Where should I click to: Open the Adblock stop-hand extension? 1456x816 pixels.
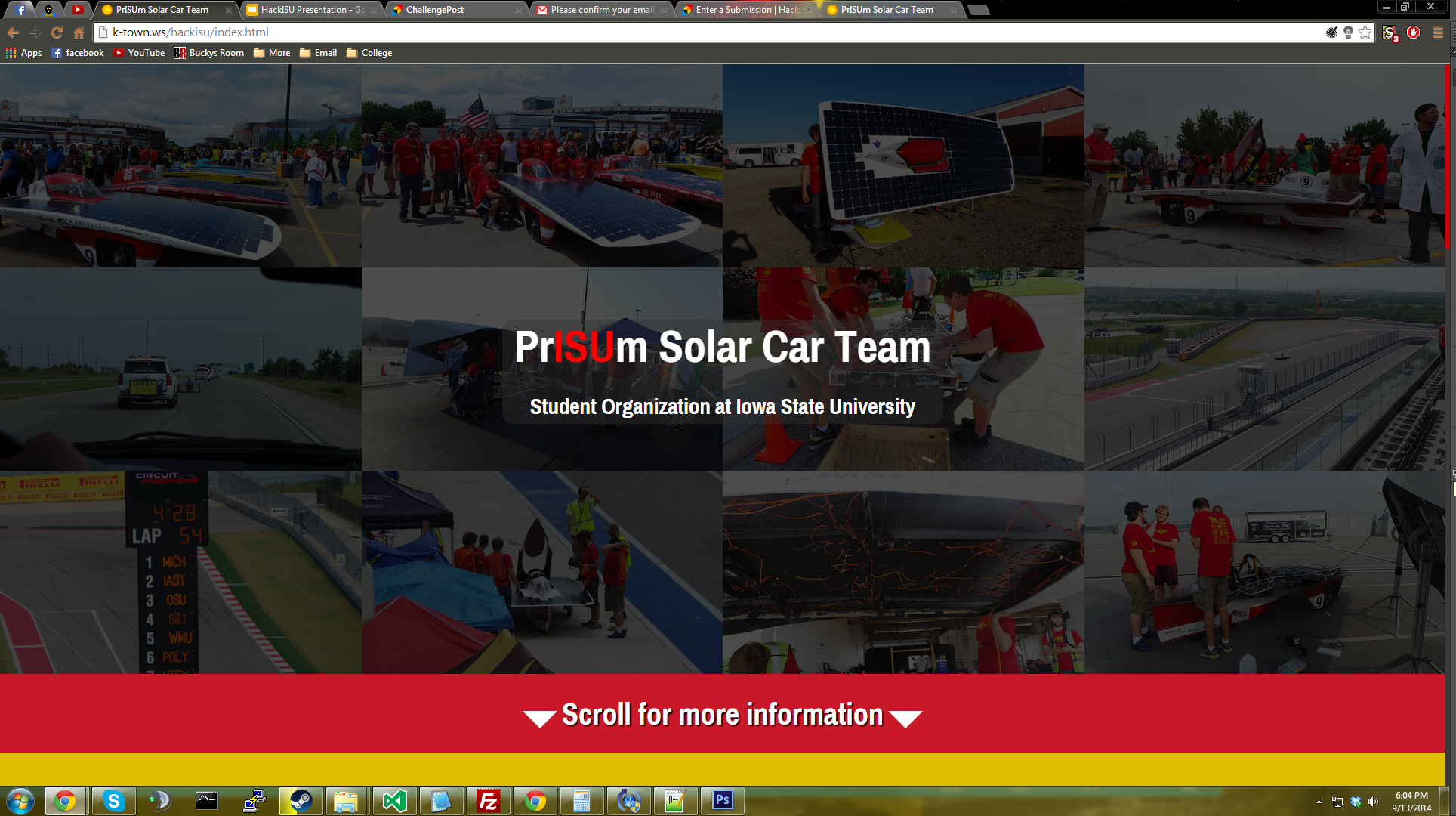1414,32
